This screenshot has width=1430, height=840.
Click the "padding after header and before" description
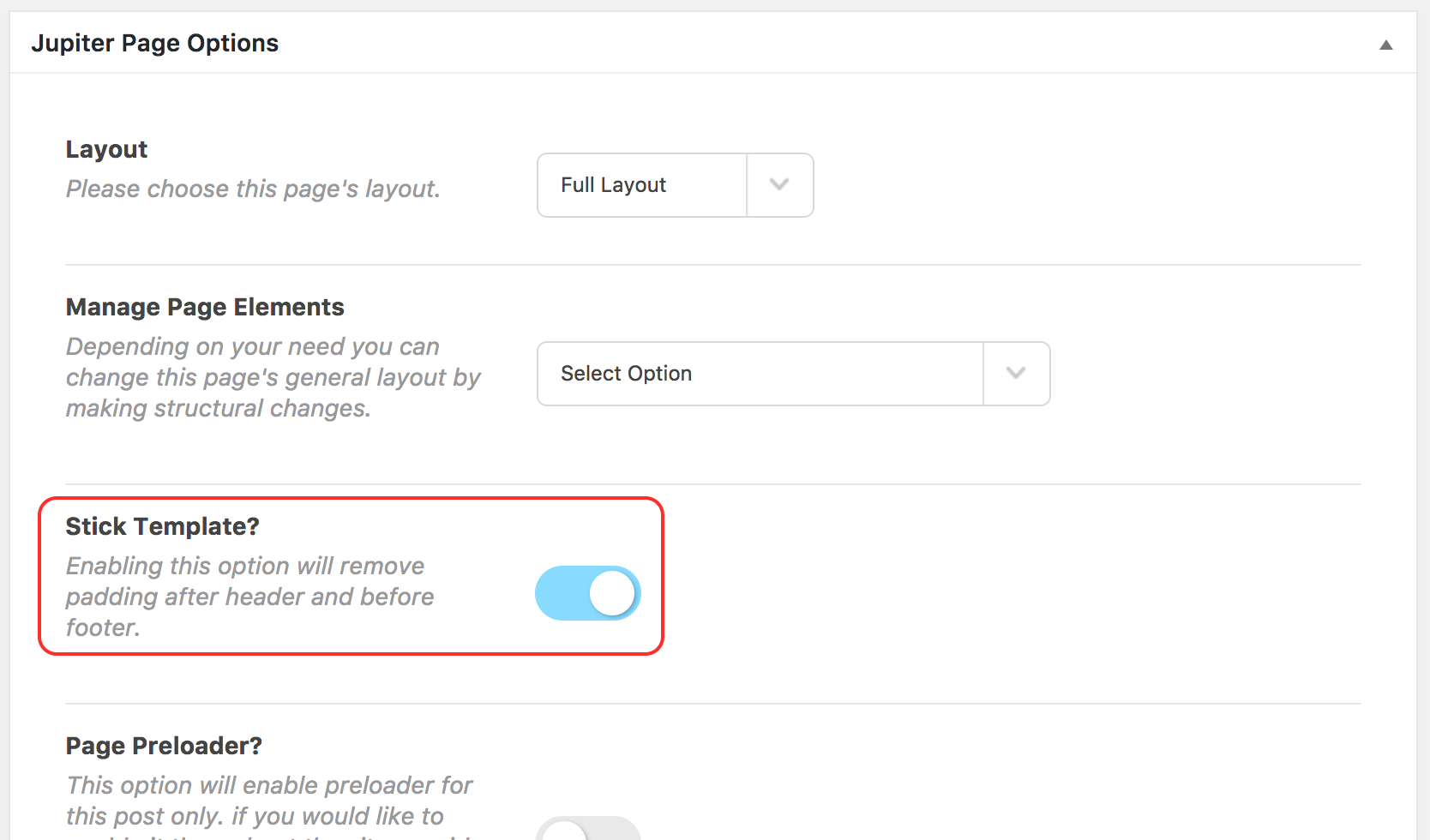tap(250, 597)
